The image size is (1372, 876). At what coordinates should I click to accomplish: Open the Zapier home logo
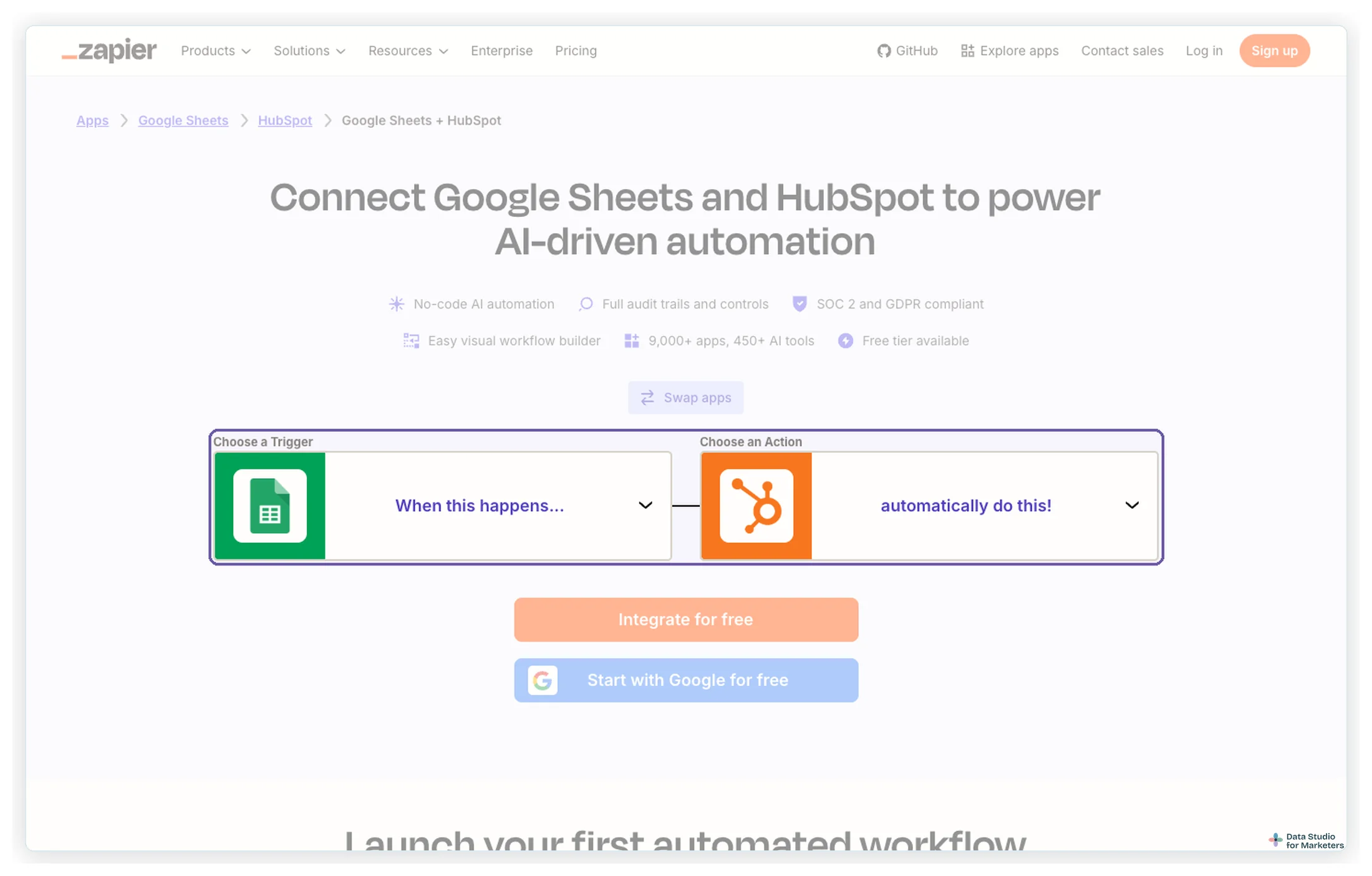pyautogui.click(x=109, y=51)
